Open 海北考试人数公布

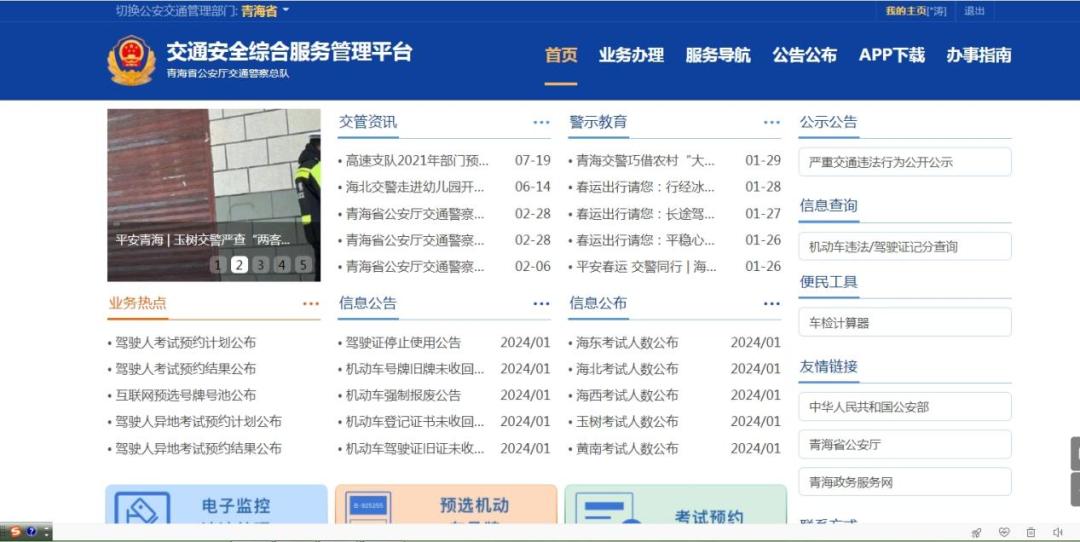pyautogui.click(x=627, y=369)
